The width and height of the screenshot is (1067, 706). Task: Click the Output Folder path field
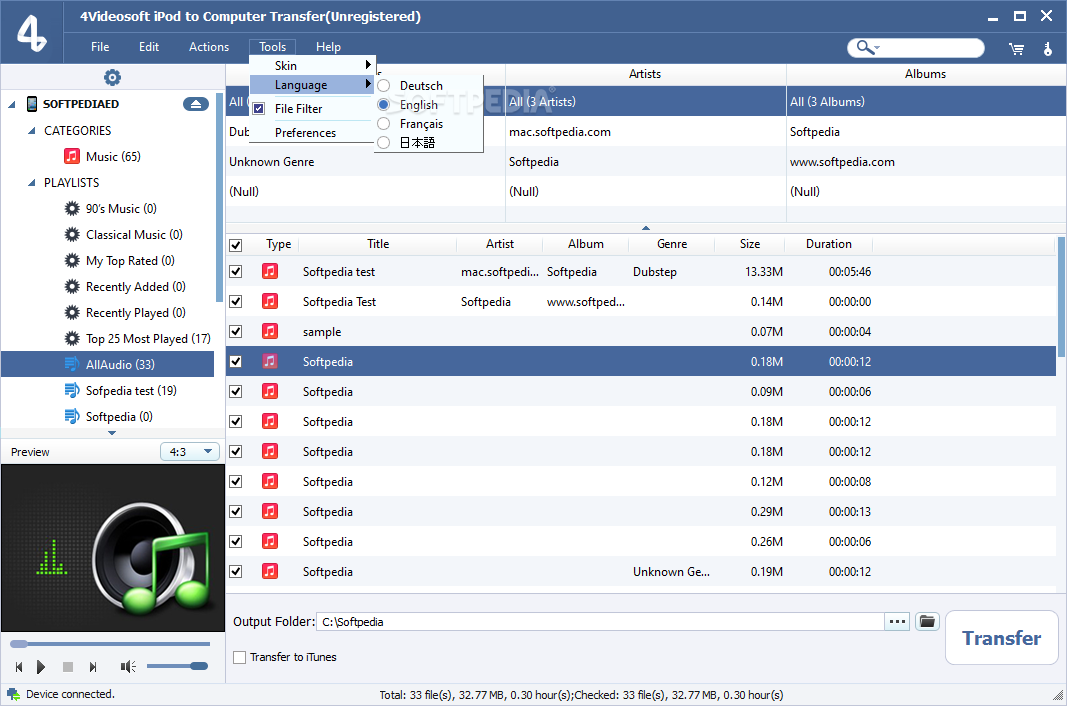tap(600, 622)
